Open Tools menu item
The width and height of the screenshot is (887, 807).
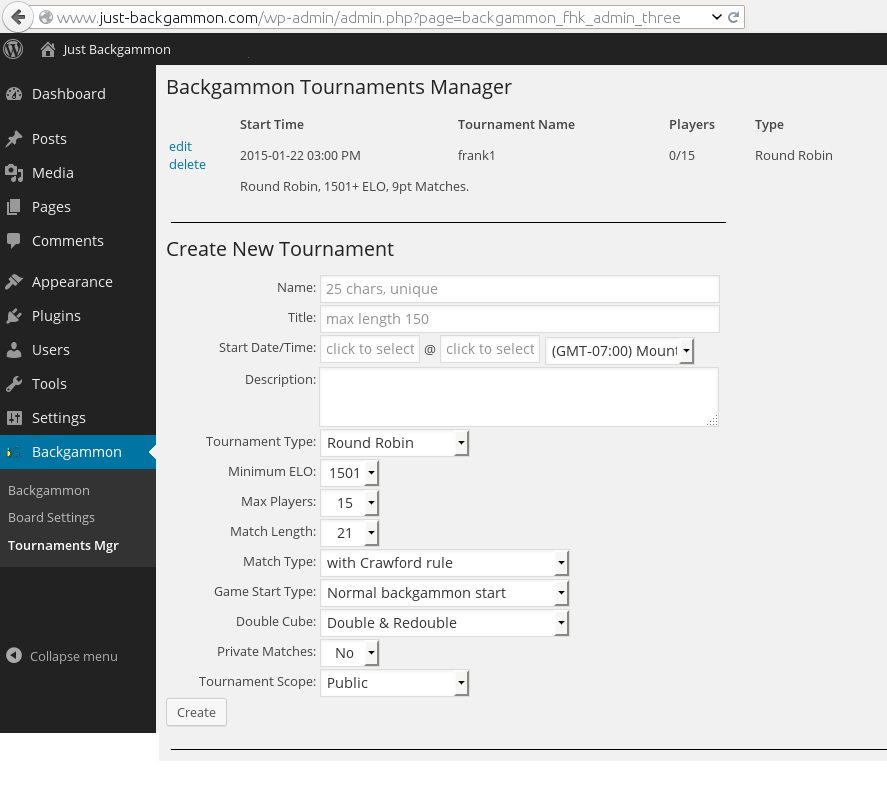coord(49,384)
